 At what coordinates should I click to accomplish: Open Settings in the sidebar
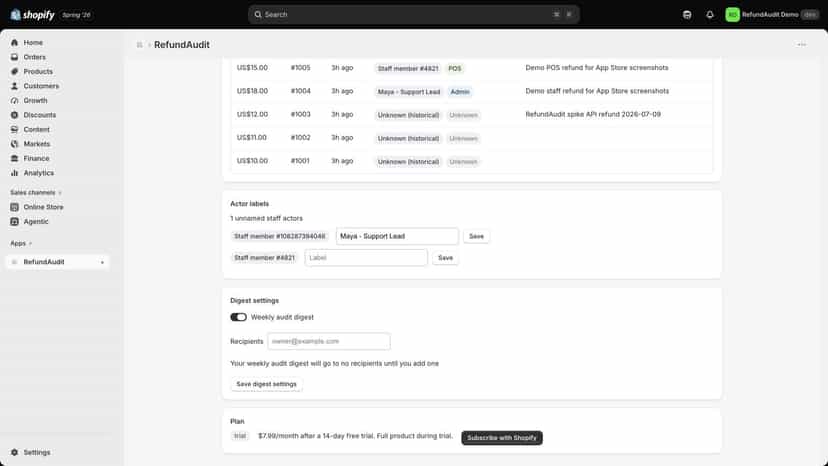coord(37,452)
